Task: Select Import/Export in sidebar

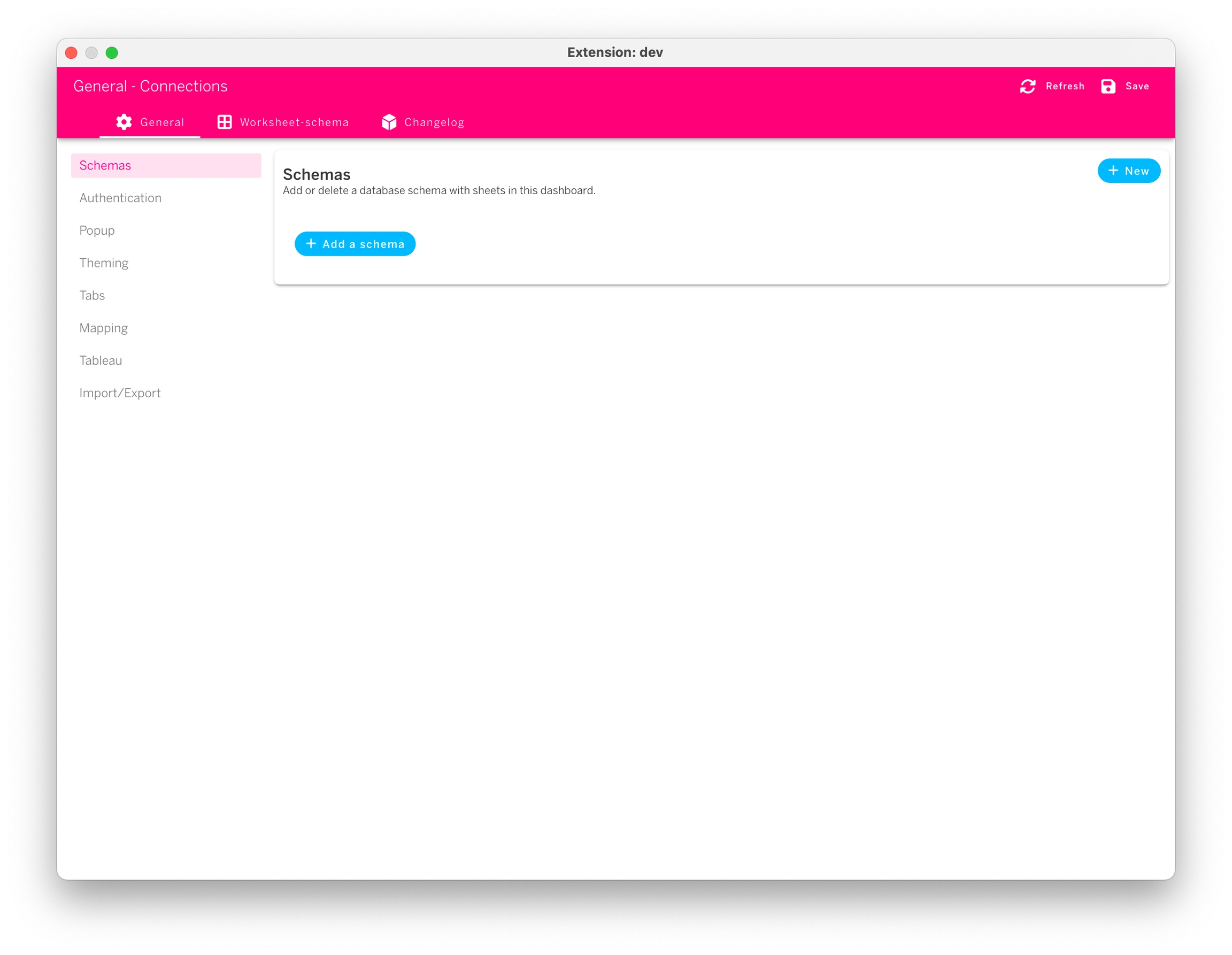Action: pyautogui.click(x=120, y=393)
